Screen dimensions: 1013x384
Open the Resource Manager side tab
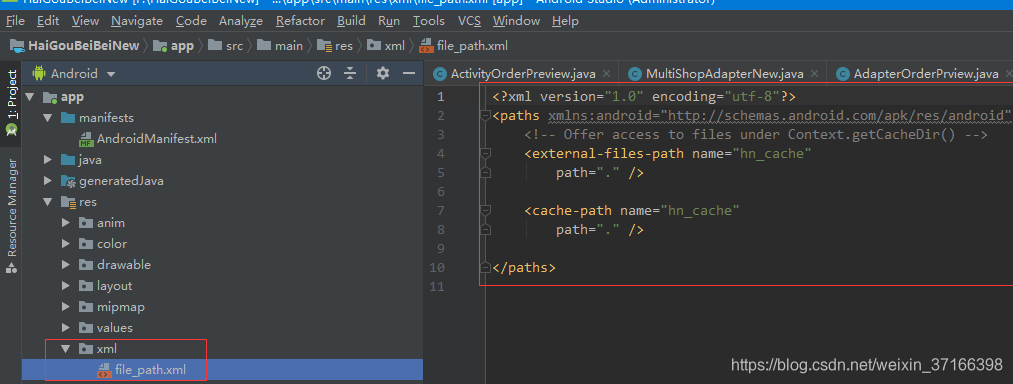coord(12,215)
